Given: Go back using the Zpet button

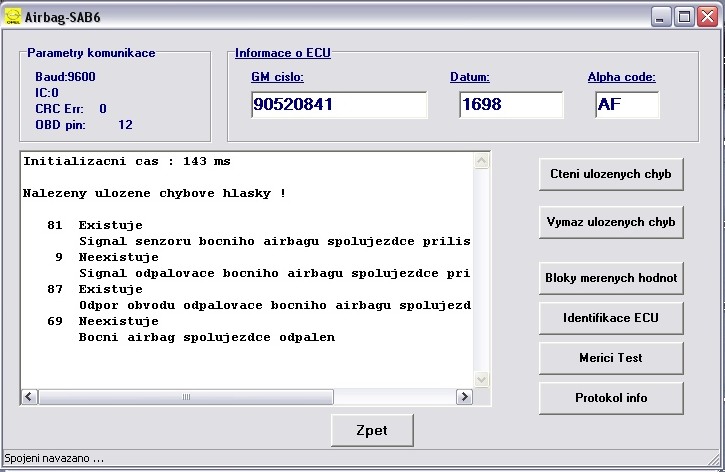Looking at the screenshot, I should coord(372,431).
